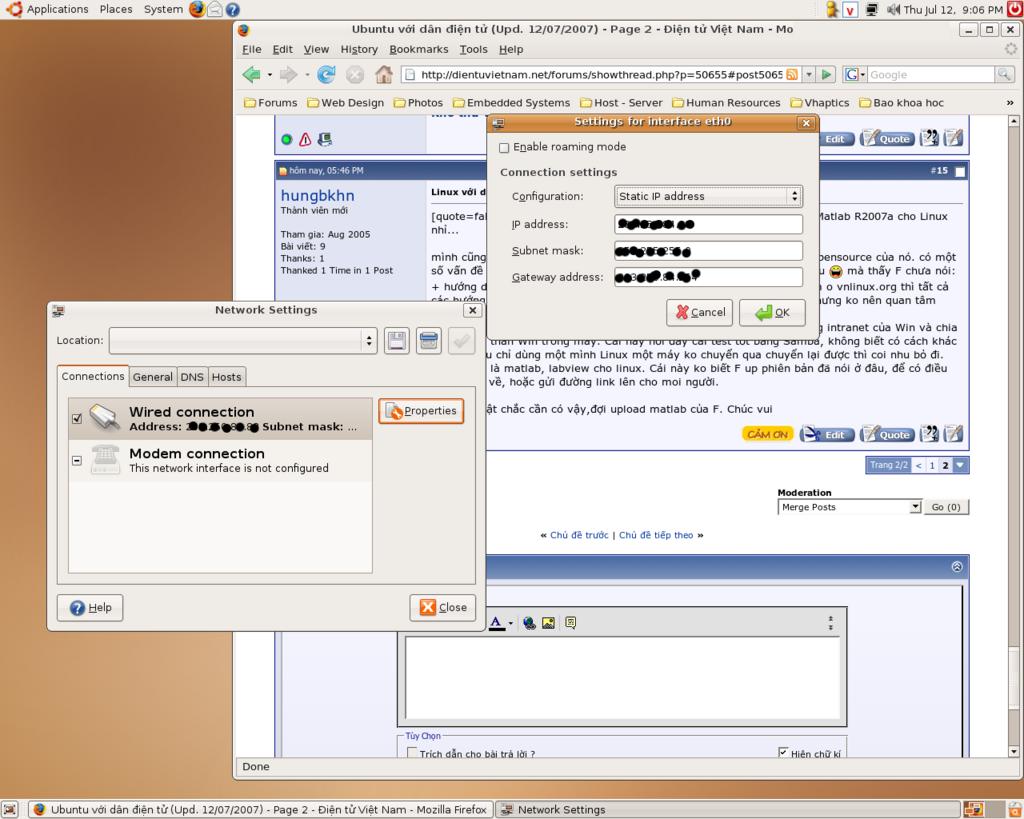Click the search magnifier button
The height and width of the screenshot is (819, 1024).
coord(1004,74)
